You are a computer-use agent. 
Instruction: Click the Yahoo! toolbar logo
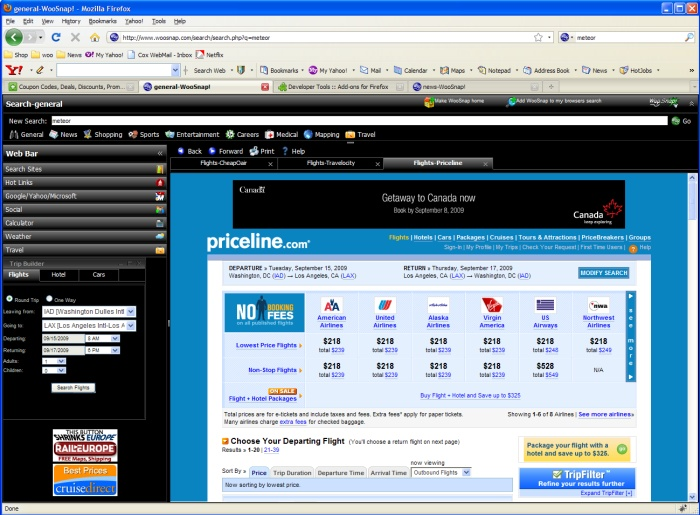pyautogui.click(x=14, y=70)
